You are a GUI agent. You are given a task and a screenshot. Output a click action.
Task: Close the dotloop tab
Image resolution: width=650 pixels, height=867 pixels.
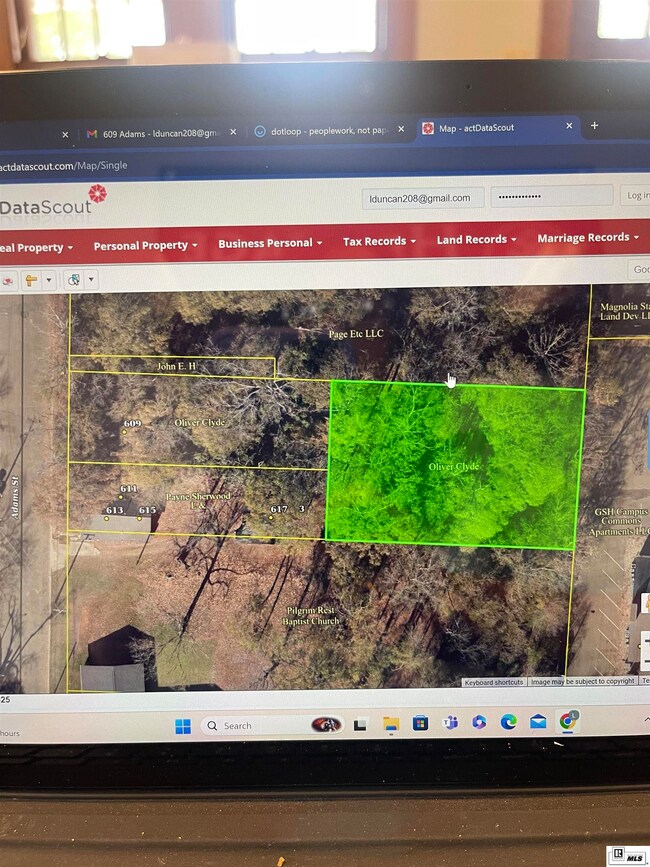point(401,129)
